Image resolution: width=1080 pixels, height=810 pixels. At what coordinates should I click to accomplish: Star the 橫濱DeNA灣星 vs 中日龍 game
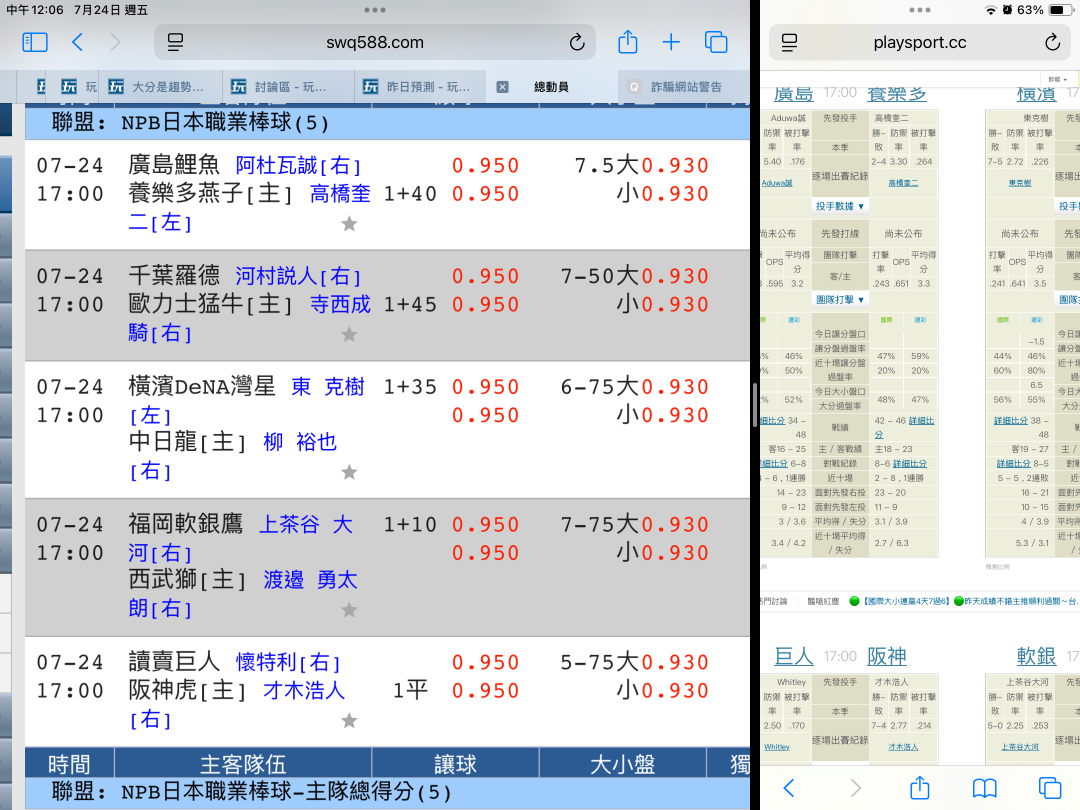(x=349, y=472)
